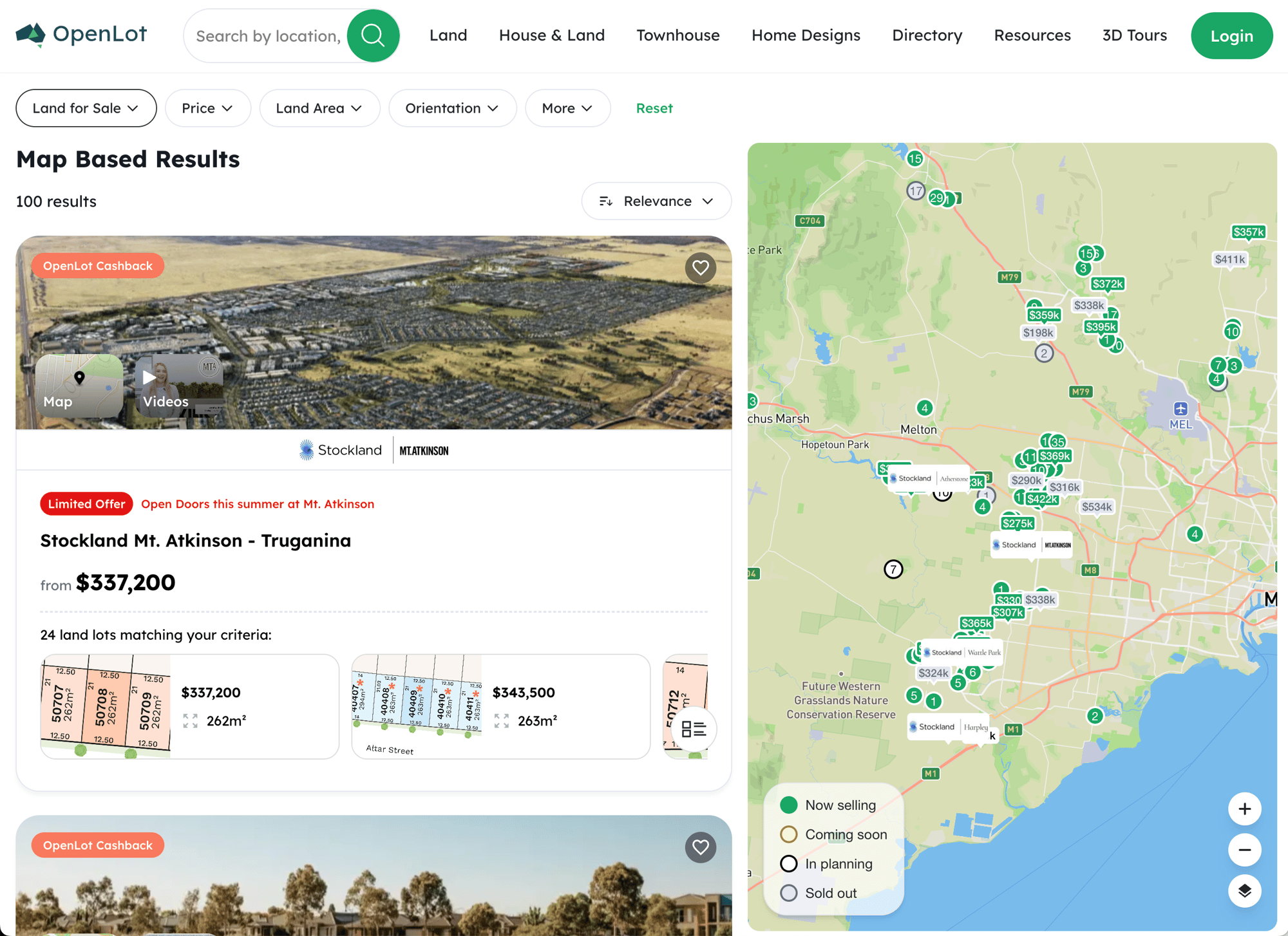Viewport: 1288px width, 936px height.
Task: Select the $357k map price marker
Action: [x=1248, y=232]
